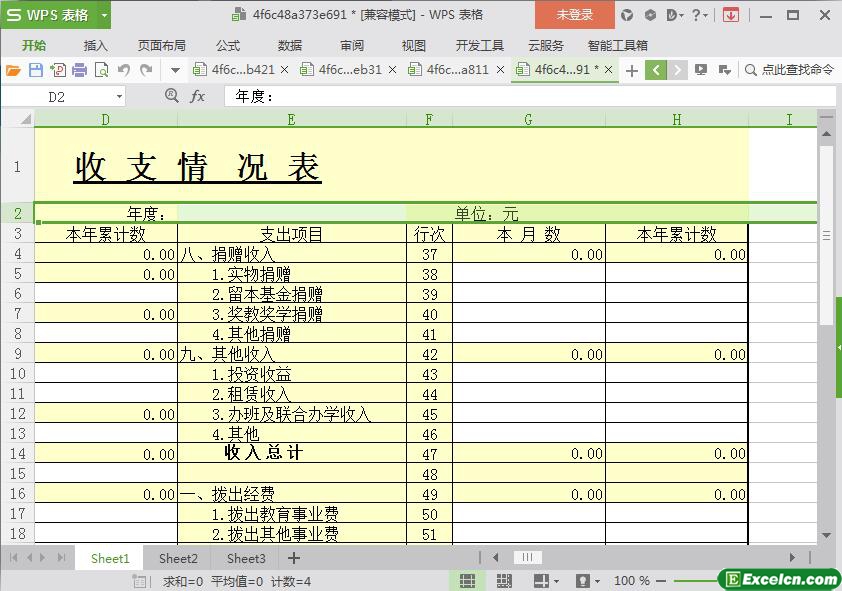The height and width of the screenshot is (591, 842).
Task: Switch to page break preview view
Action: click(x=504, y=580)
